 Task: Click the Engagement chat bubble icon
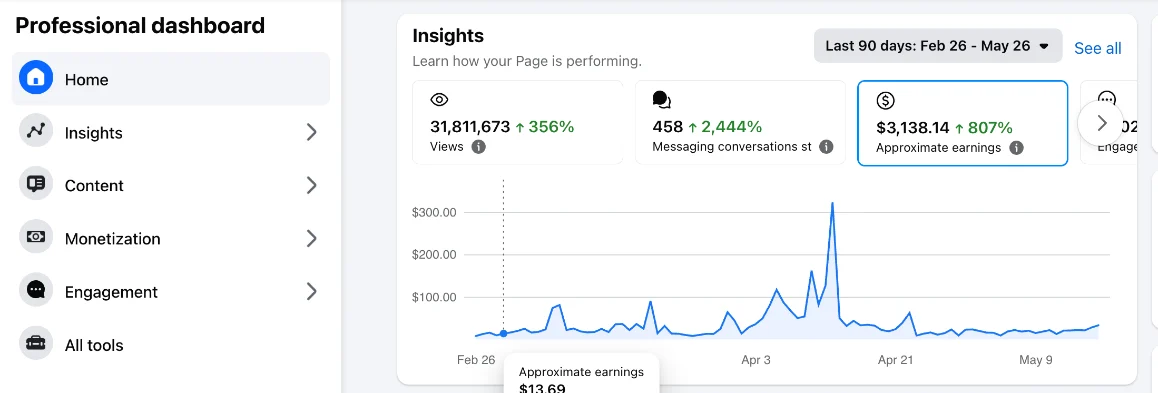[36, 291]
